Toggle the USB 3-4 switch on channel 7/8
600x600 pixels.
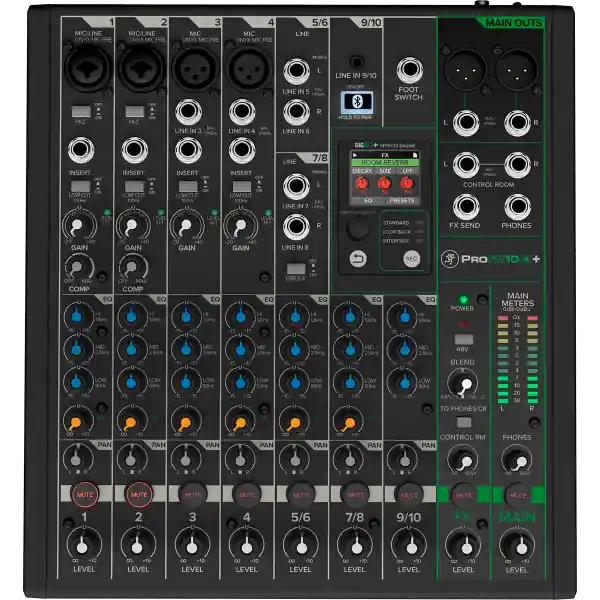click(x=296, y=268)
